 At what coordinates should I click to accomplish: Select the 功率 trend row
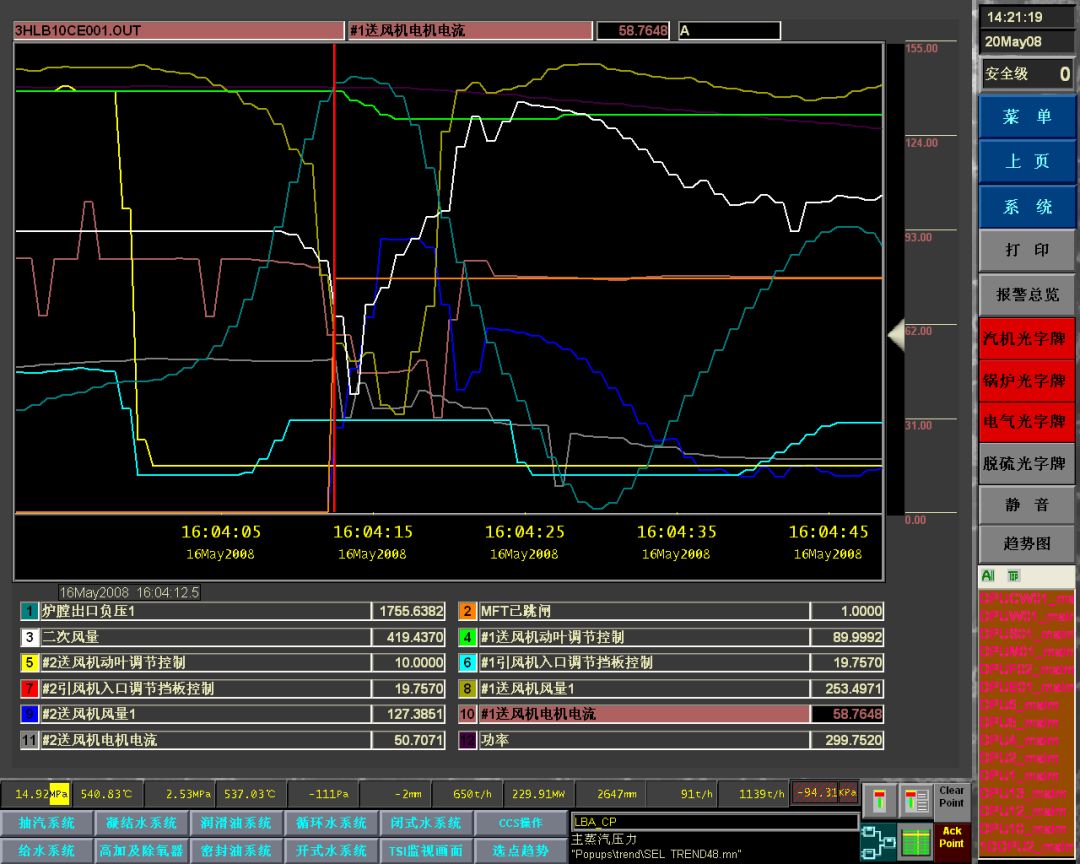pos(671,740)
